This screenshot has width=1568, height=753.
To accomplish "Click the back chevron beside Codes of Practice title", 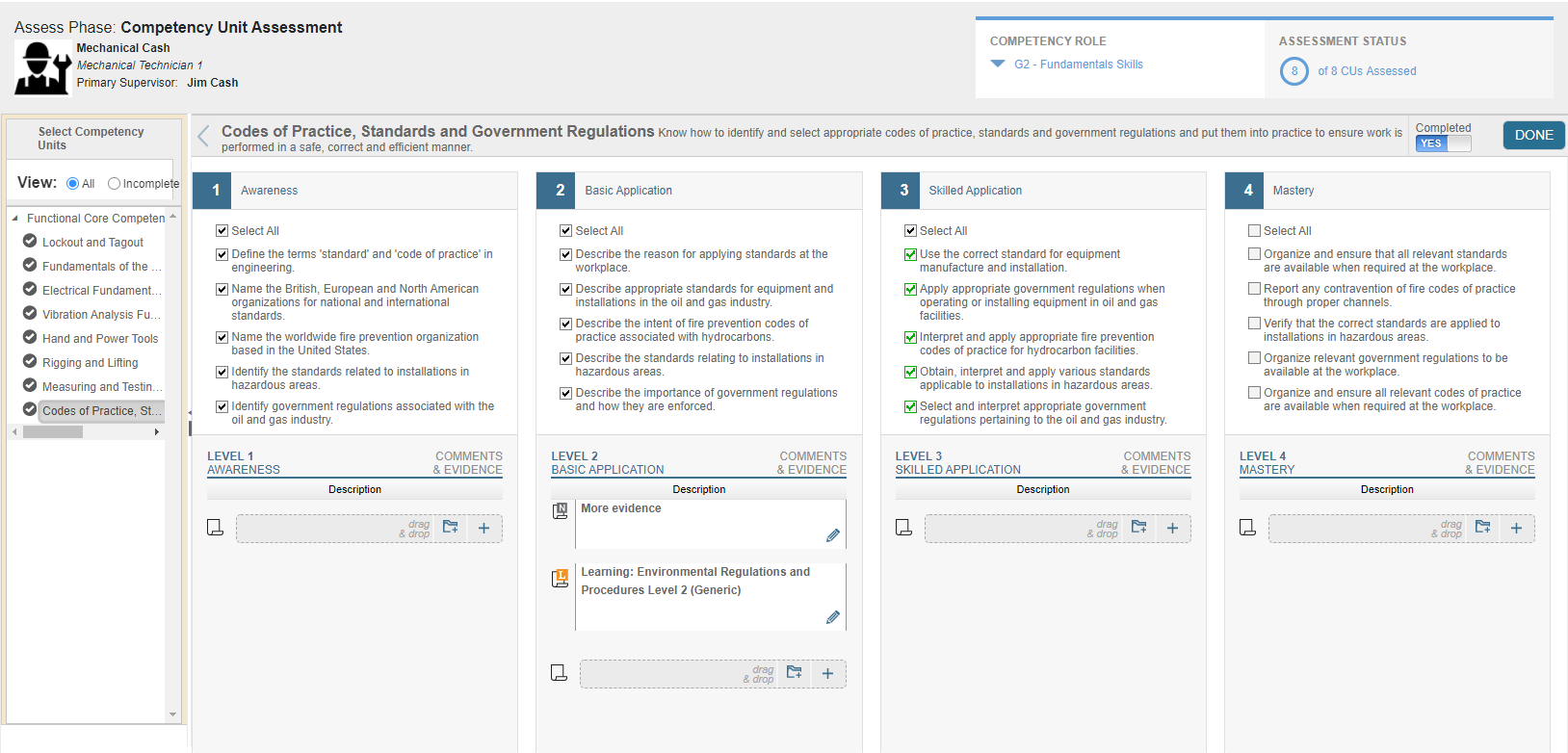I will point(203,136).
